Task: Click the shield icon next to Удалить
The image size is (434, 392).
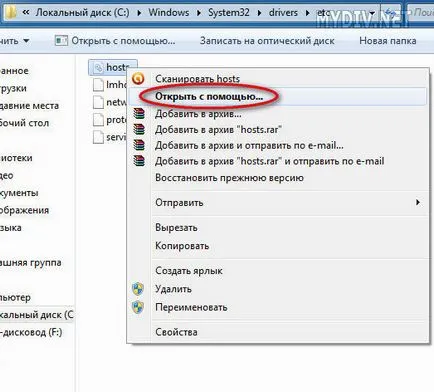Action: pyautogui.click(x=138, y=289)
